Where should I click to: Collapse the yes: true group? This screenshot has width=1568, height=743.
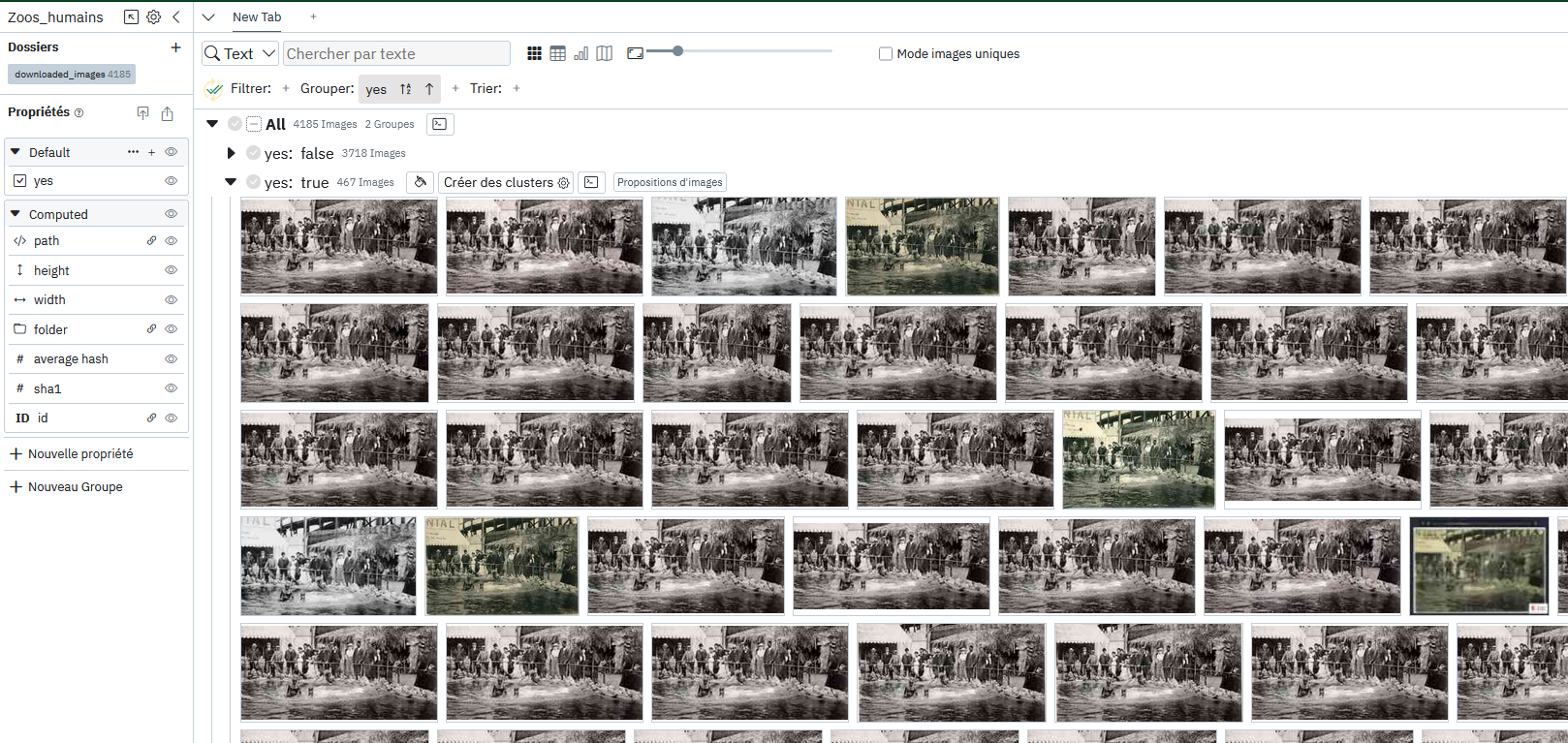click(231, 182)
